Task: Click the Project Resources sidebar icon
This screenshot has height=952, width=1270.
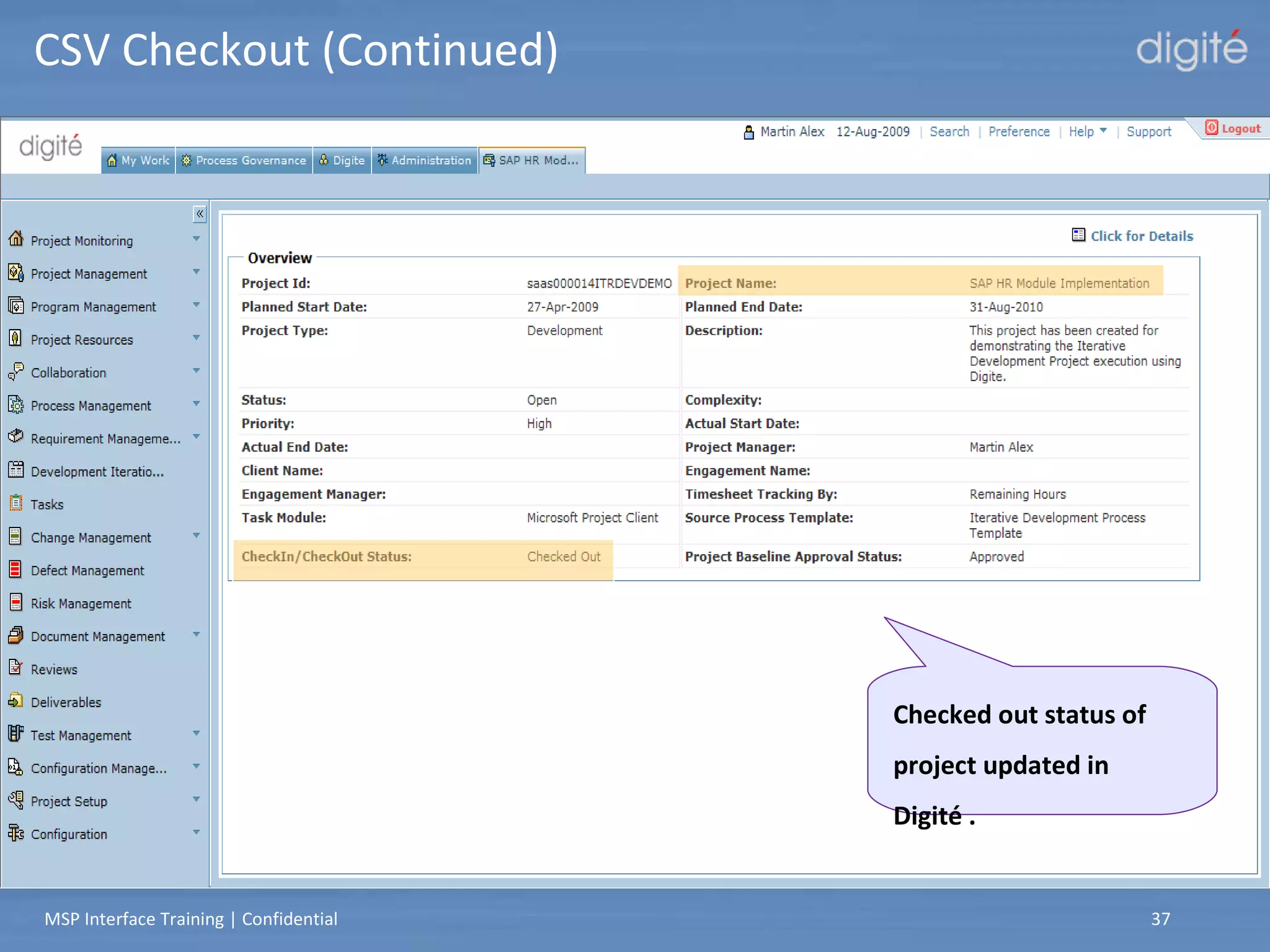Action: (16, 338)
